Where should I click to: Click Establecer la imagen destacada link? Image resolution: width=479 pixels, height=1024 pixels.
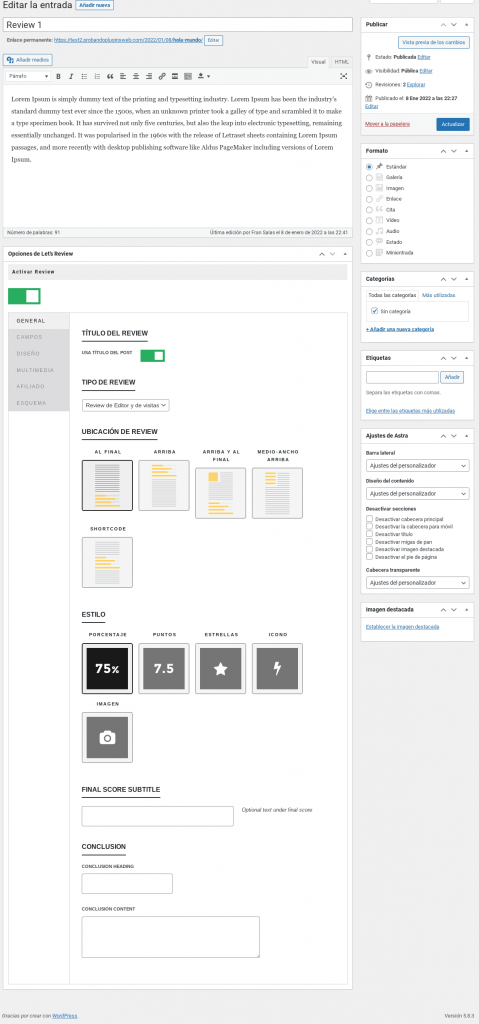coord(403,627)
